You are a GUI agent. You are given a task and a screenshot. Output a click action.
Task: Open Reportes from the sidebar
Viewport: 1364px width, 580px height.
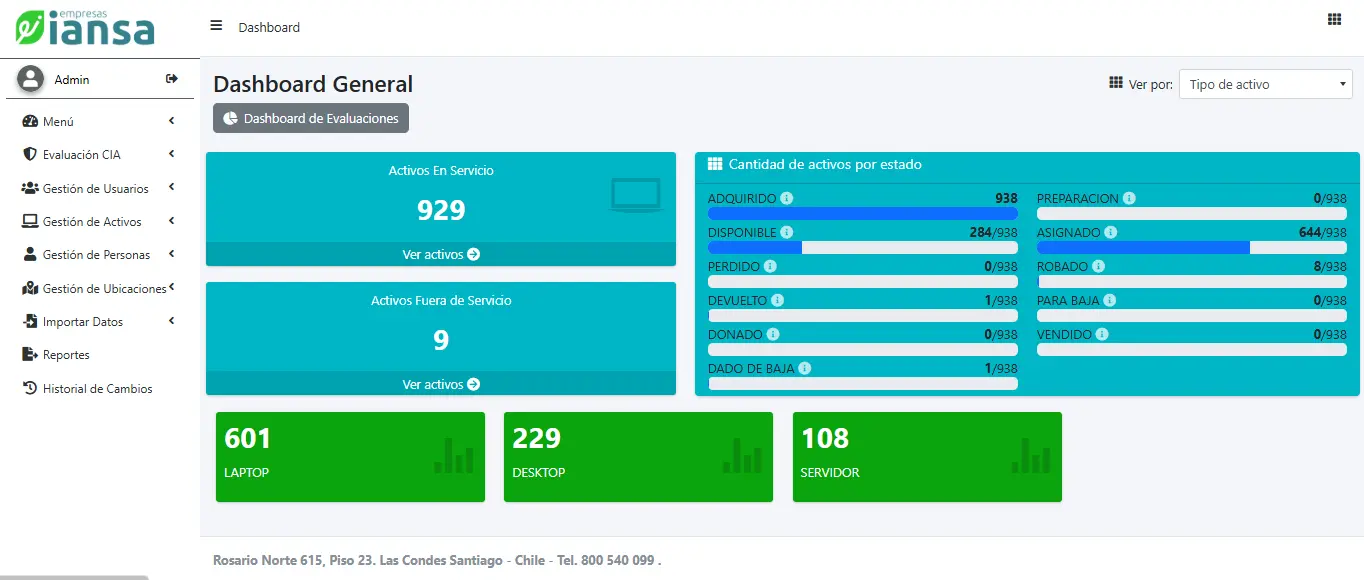tap(66, 355)
